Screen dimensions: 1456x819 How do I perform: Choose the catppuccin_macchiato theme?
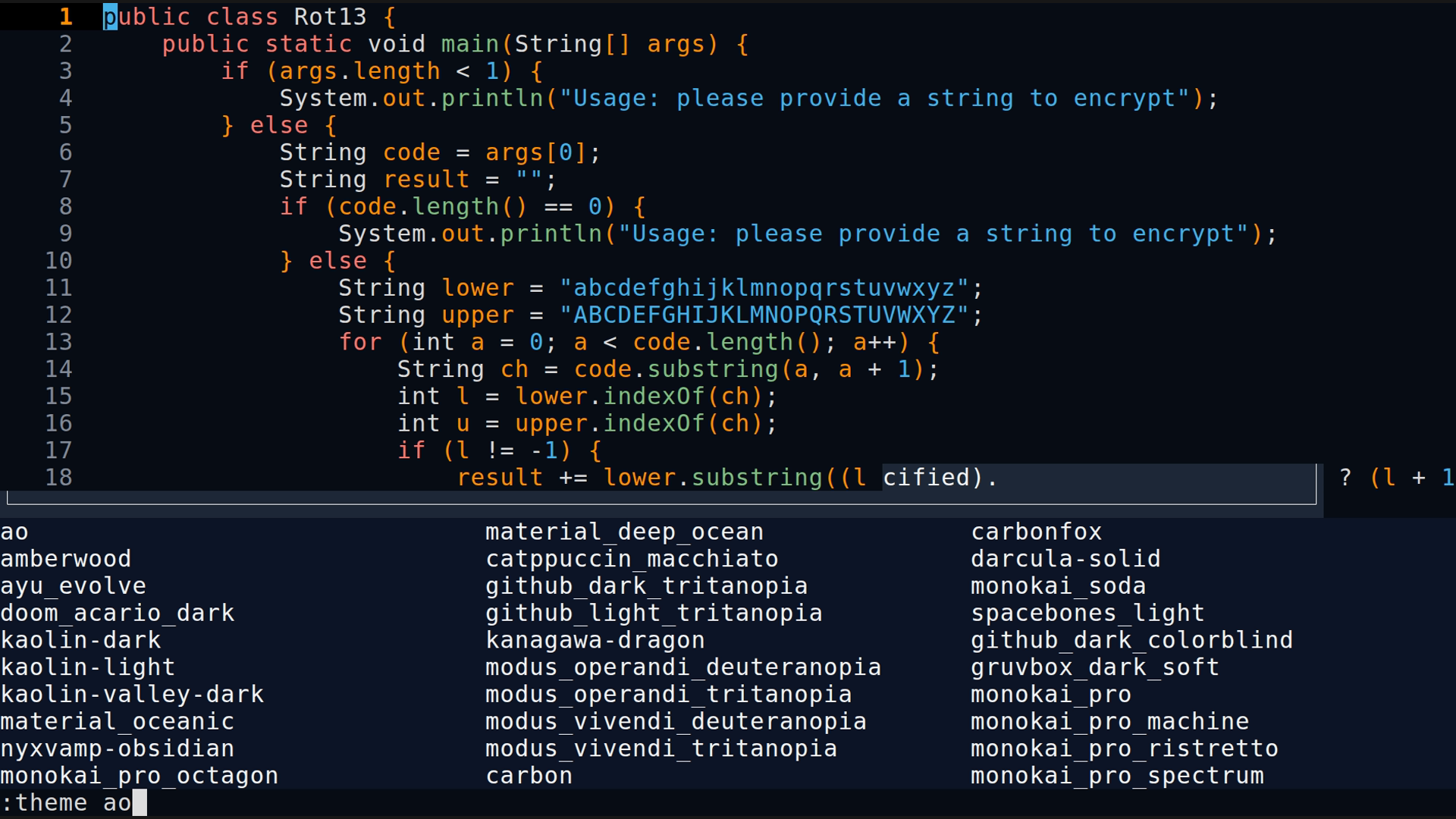632,558
